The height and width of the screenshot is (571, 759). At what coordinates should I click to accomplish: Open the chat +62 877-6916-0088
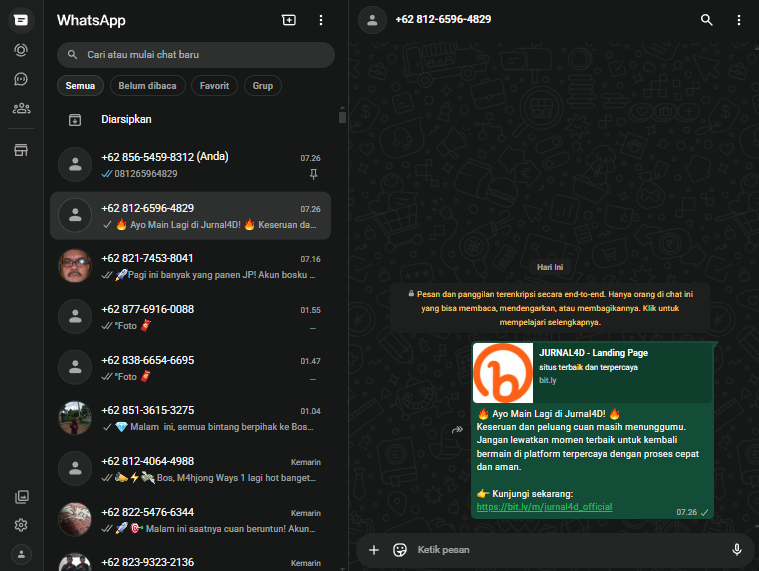click(191, 317)
